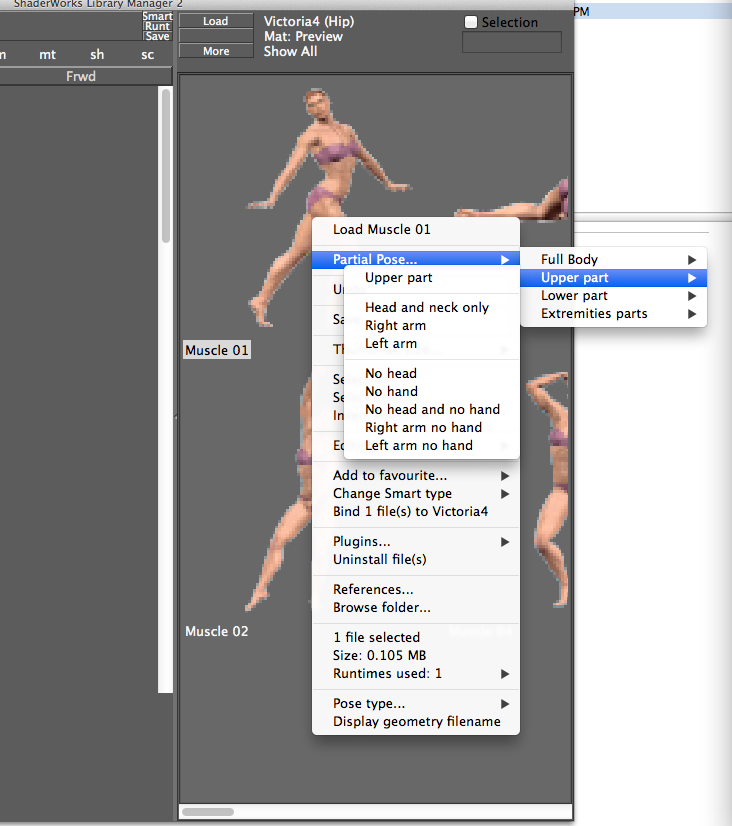Choose Right arm no hand option
This screenshot has width=732, height=826.
point(422,428)
